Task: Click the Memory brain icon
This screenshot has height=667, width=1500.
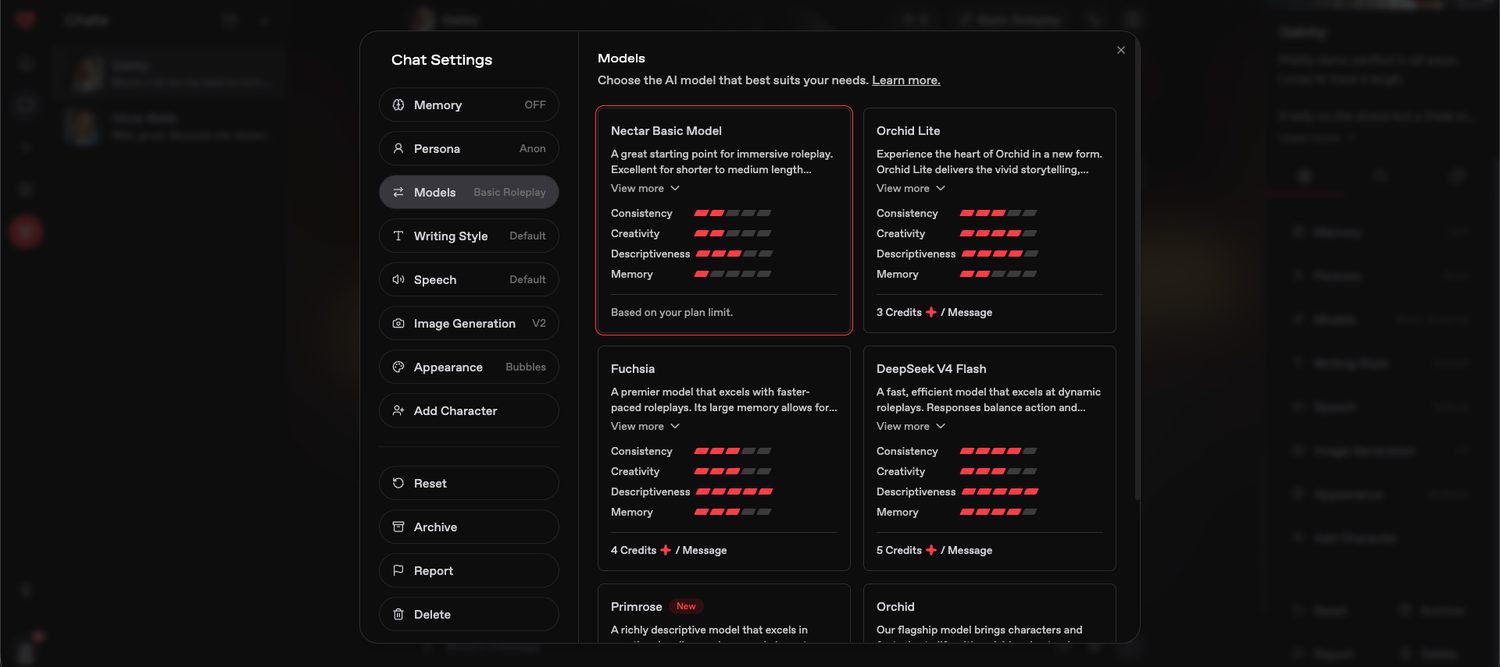Action: 398,105
